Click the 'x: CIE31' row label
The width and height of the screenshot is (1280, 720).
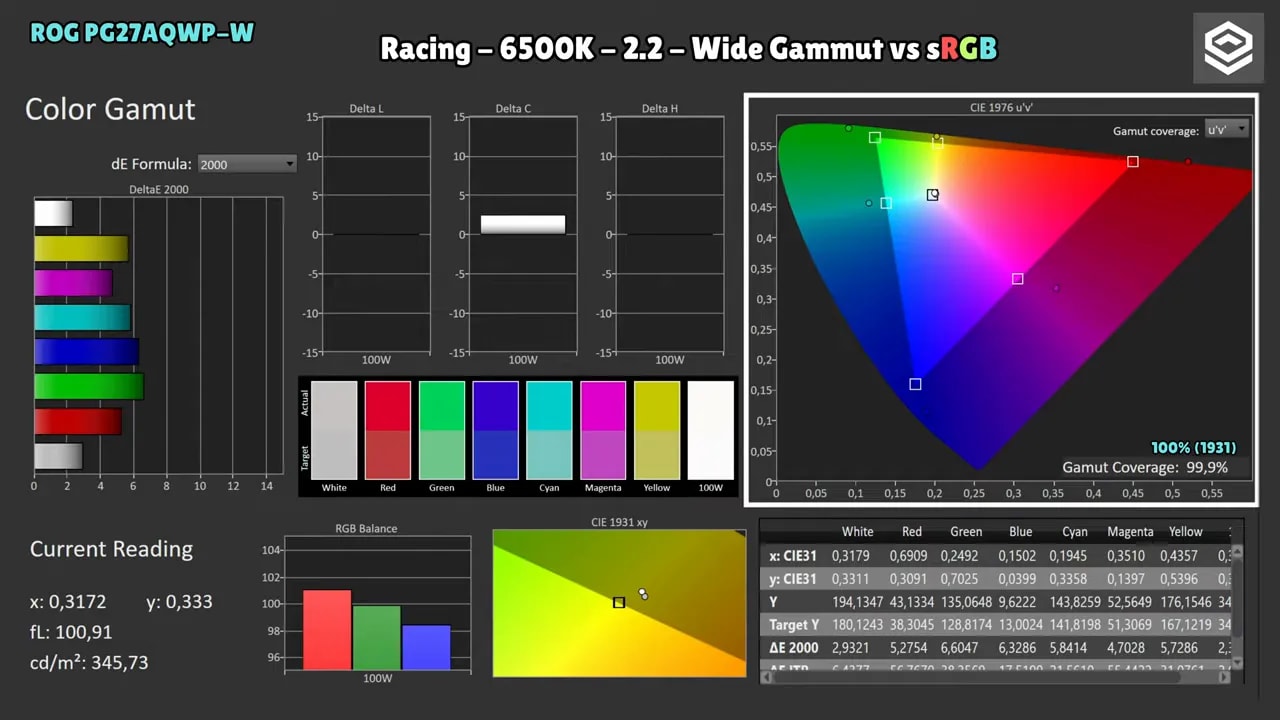[x=793, y=556]
